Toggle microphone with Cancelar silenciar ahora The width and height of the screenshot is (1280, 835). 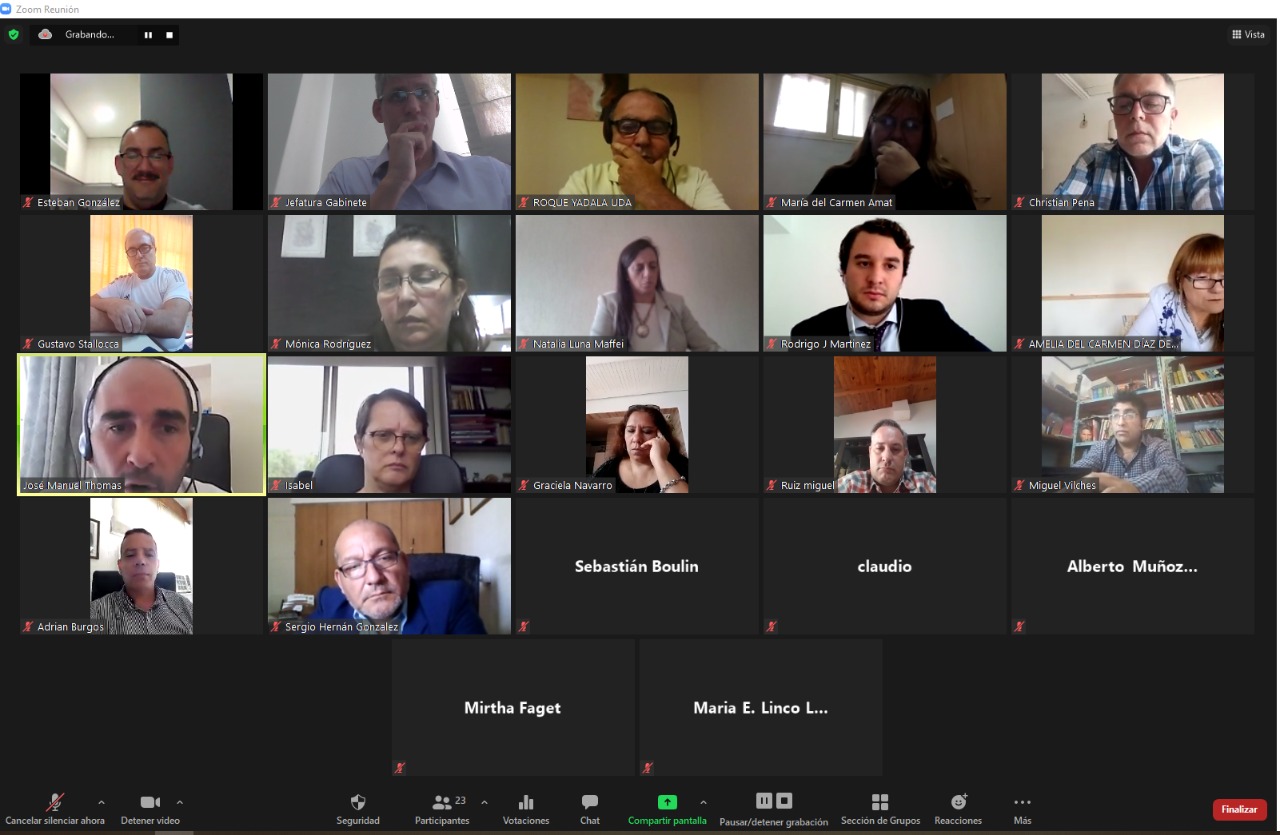click(55, 809)
